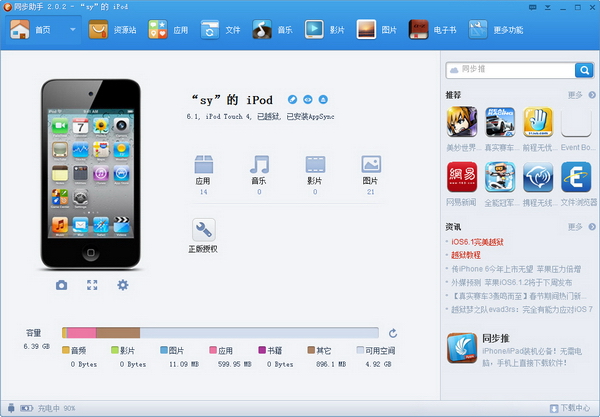Screen dimensions: 600x417
Task: Open the 影片 video tab in toolbar
Action: [324, 30]
